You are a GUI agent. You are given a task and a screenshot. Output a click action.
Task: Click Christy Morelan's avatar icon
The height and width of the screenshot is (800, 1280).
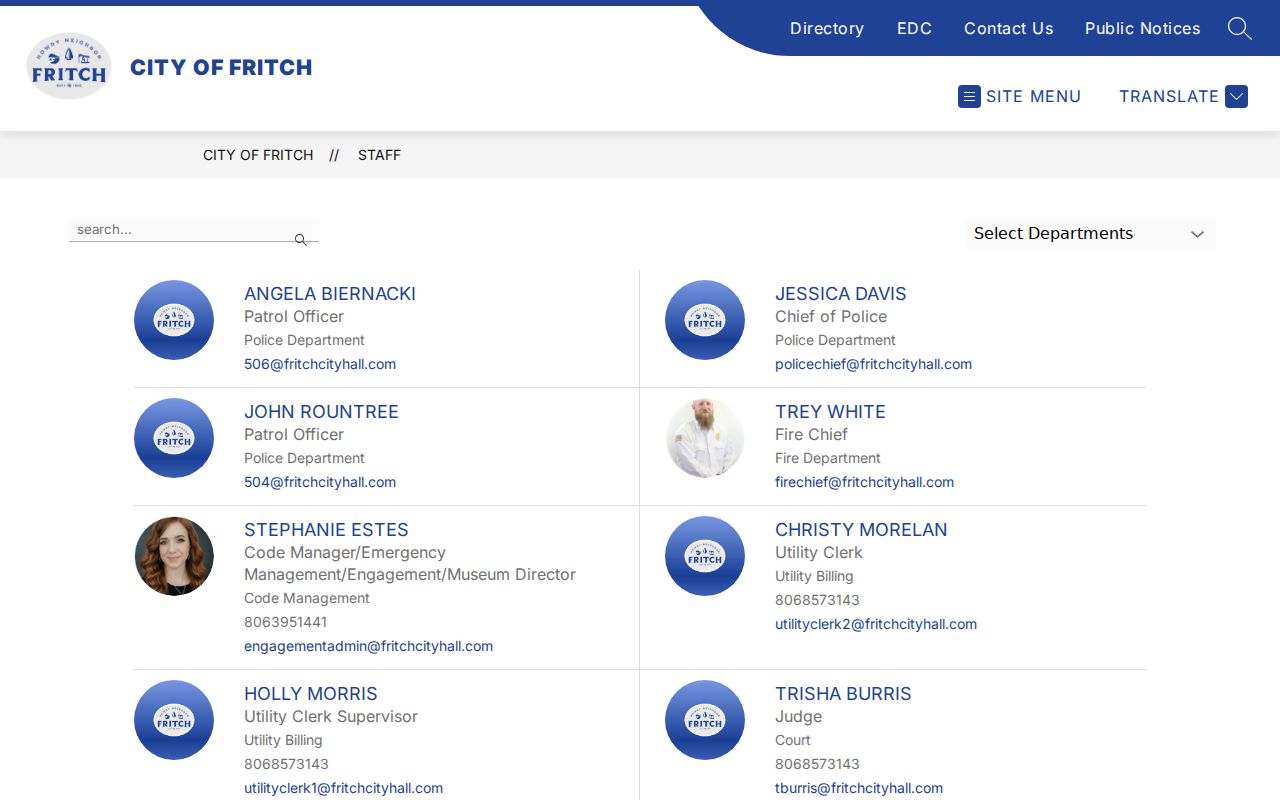point(705,556)
